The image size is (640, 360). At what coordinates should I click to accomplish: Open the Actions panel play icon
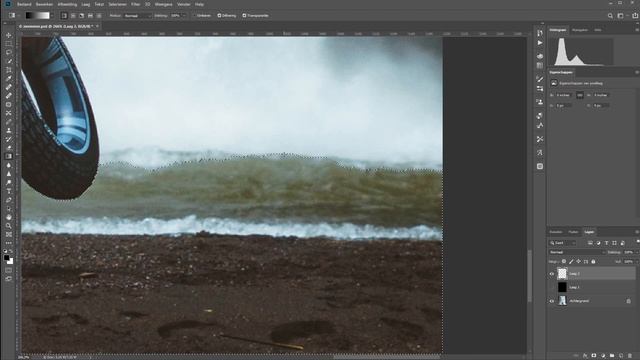pos(540,43)
